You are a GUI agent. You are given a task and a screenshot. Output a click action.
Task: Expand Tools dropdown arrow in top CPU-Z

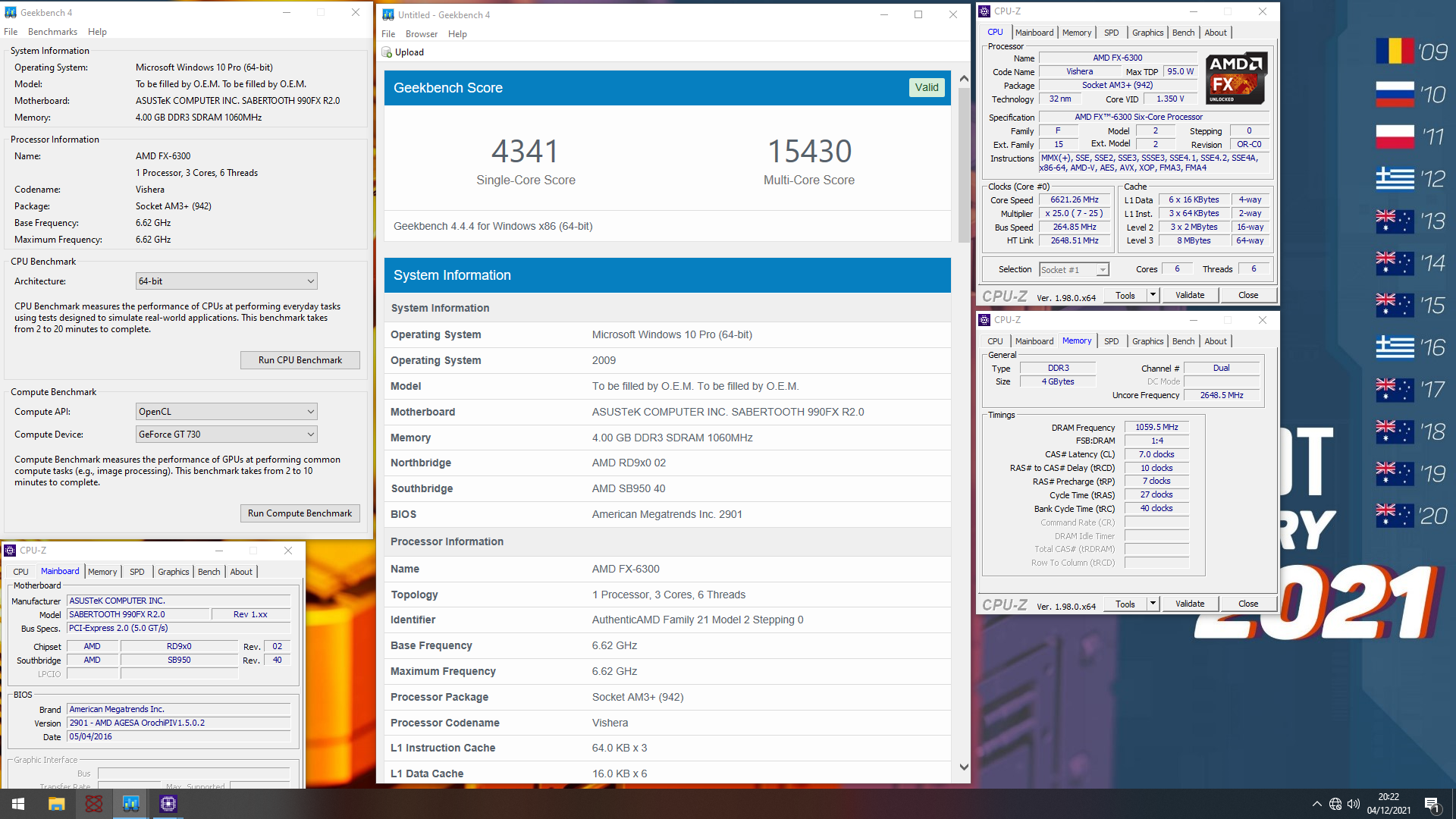coord(1153,295)
